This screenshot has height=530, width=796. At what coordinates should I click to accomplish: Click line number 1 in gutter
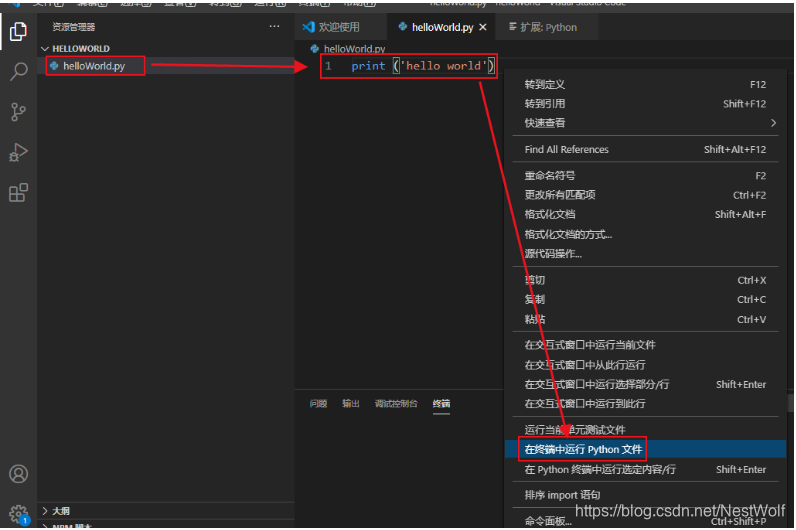328,66
